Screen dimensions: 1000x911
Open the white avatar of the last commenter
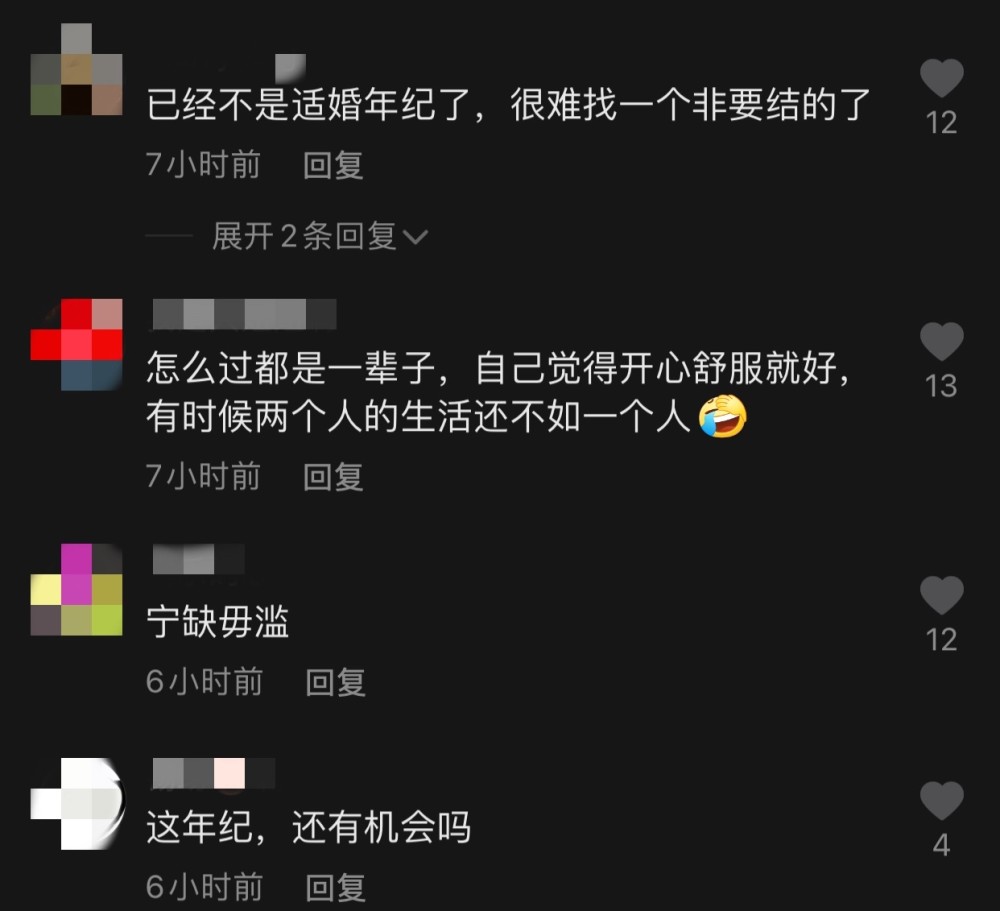point(77,804)
